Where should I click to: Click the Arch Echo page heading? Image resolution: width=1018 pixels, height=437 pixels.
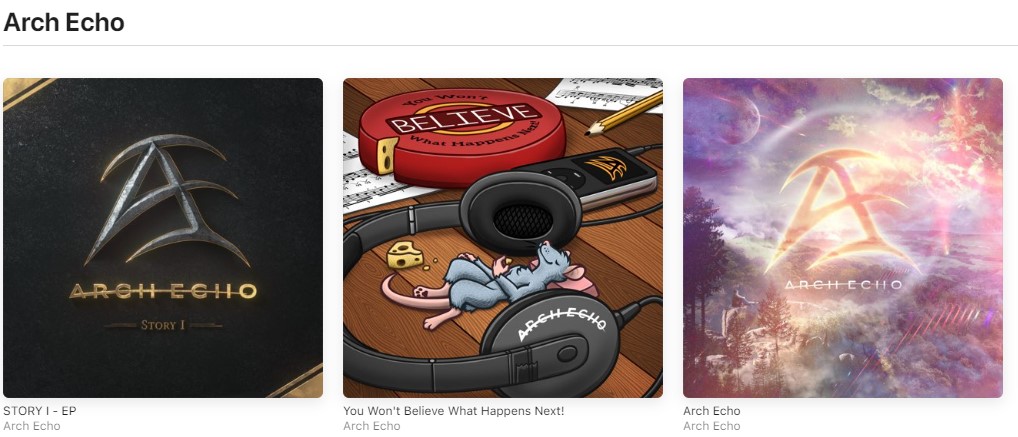[64, 22]
